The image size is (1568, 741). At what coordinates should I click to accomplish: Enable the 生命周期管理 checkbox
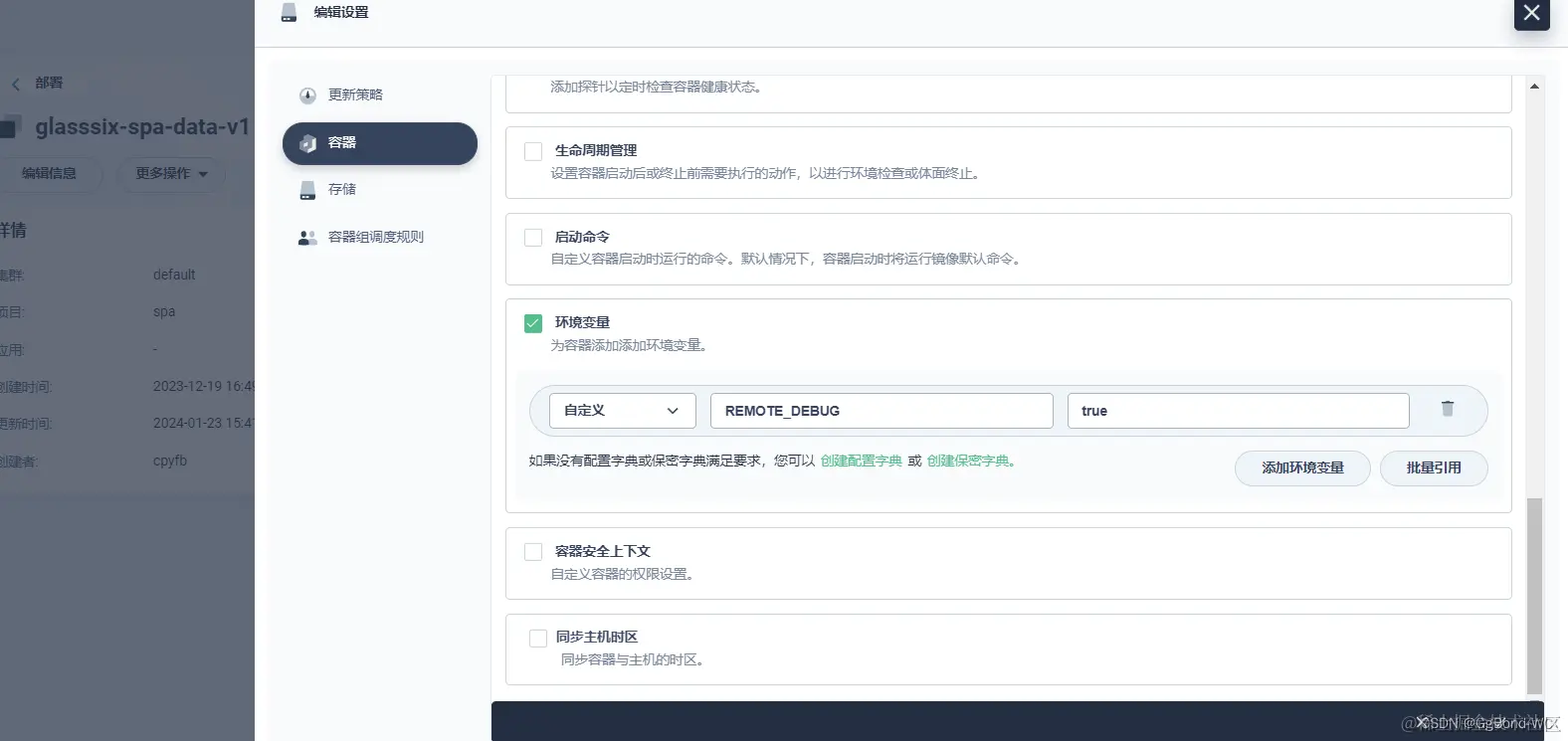coord(533,151)
